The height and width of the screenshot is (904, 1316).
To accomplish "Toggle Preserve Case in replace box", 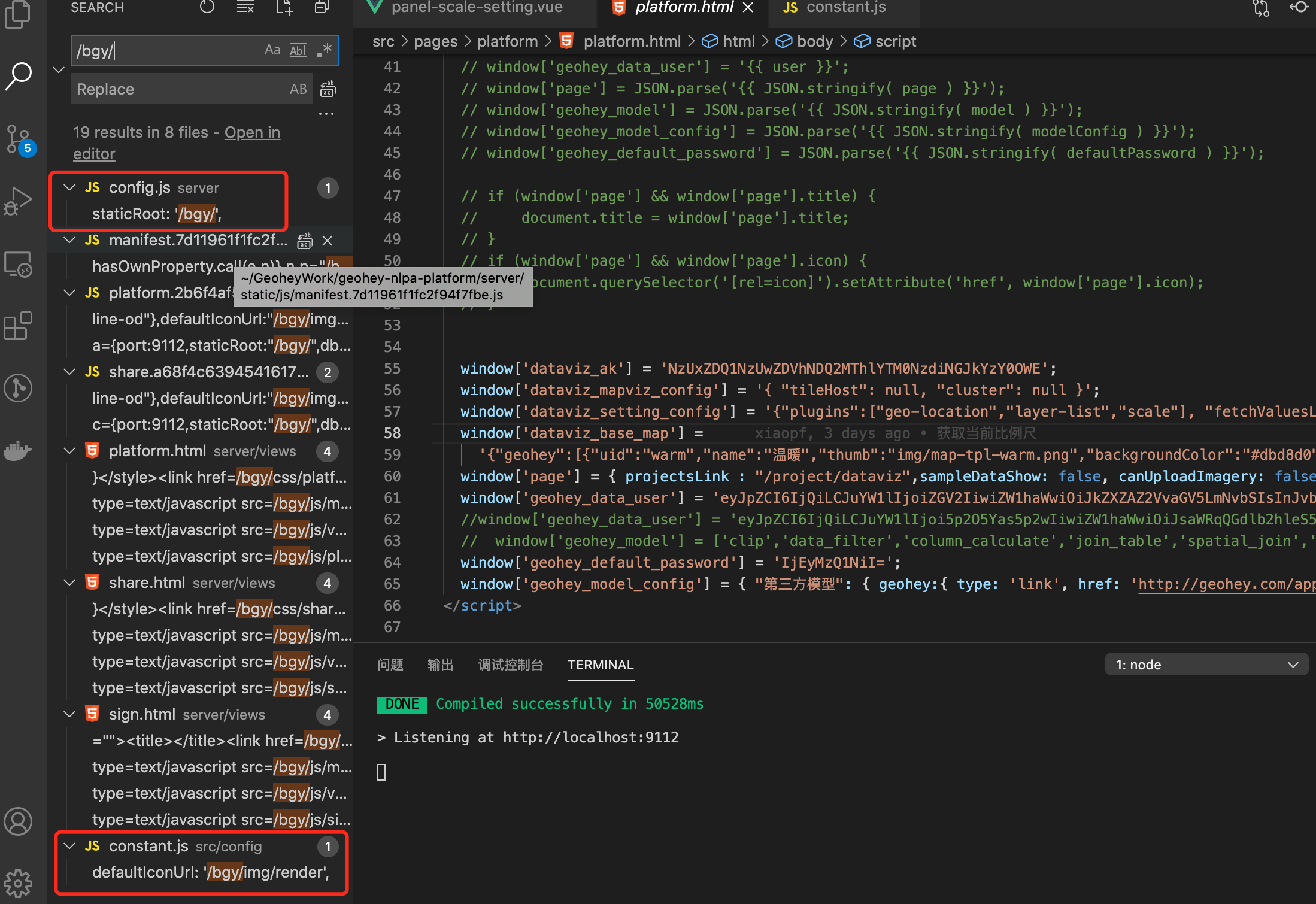I will (x=298, y=89).
